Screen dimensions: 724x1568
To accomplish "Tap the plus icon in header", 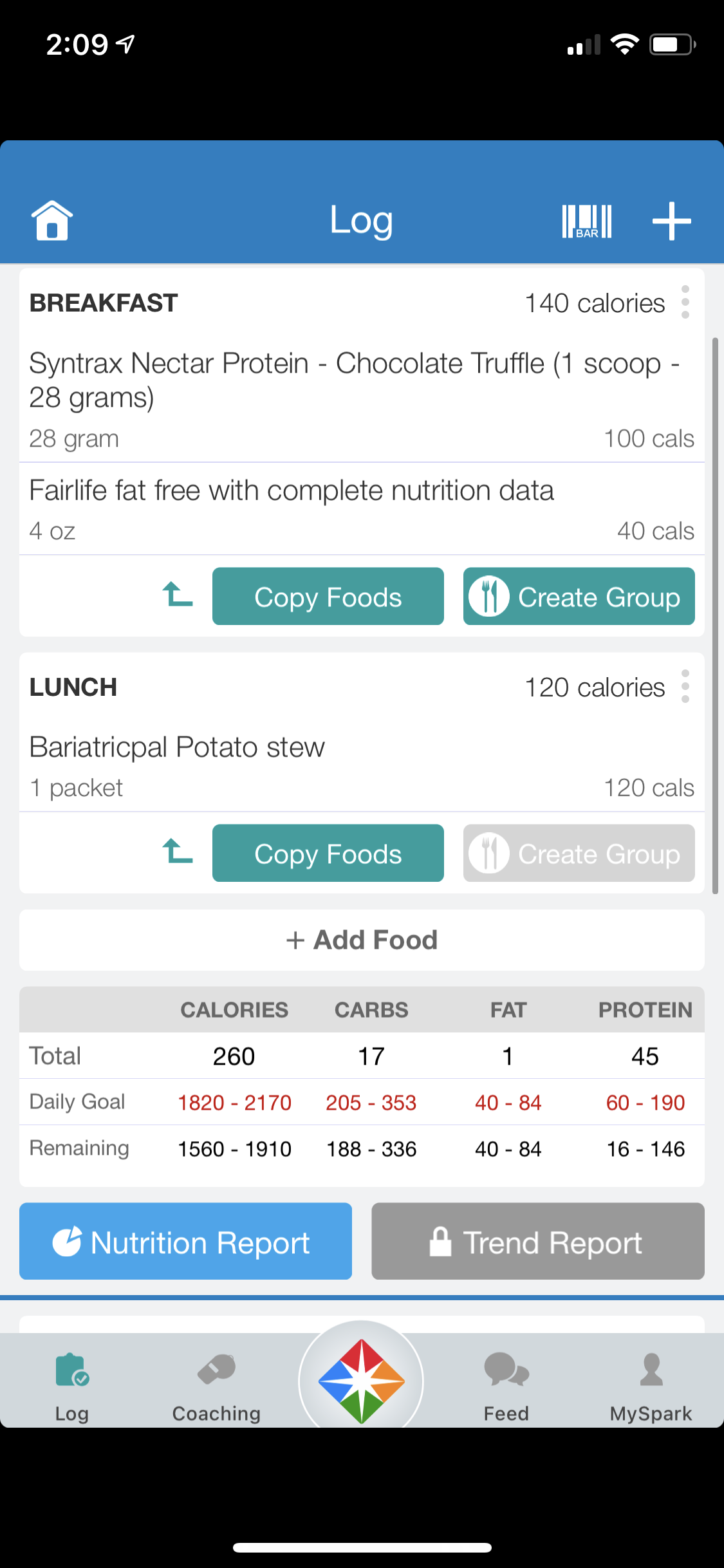I will (x=671, y=221).
